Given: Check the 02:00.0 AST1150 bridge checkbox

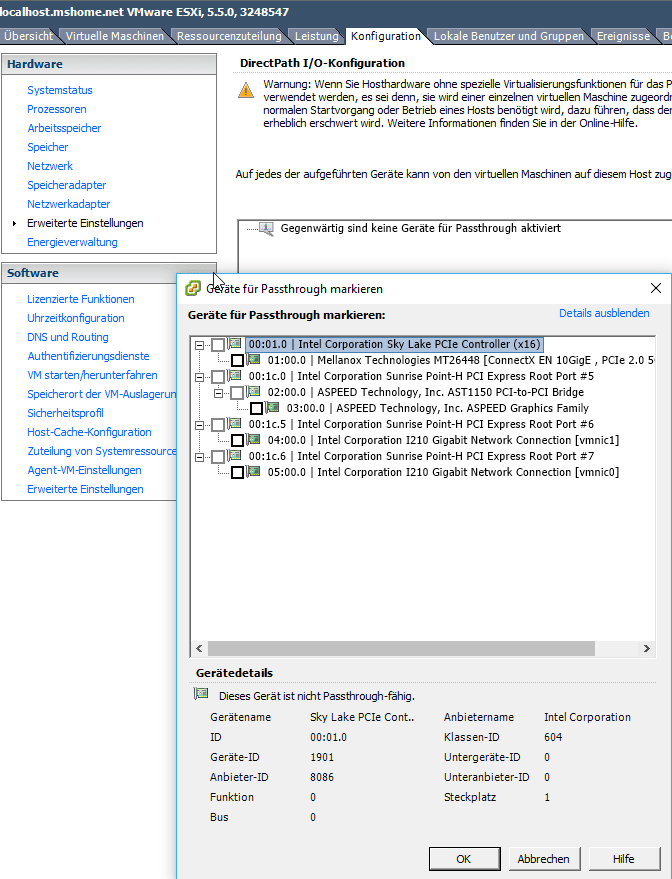Looking at the screenshot, I should [x=238, y=392].
